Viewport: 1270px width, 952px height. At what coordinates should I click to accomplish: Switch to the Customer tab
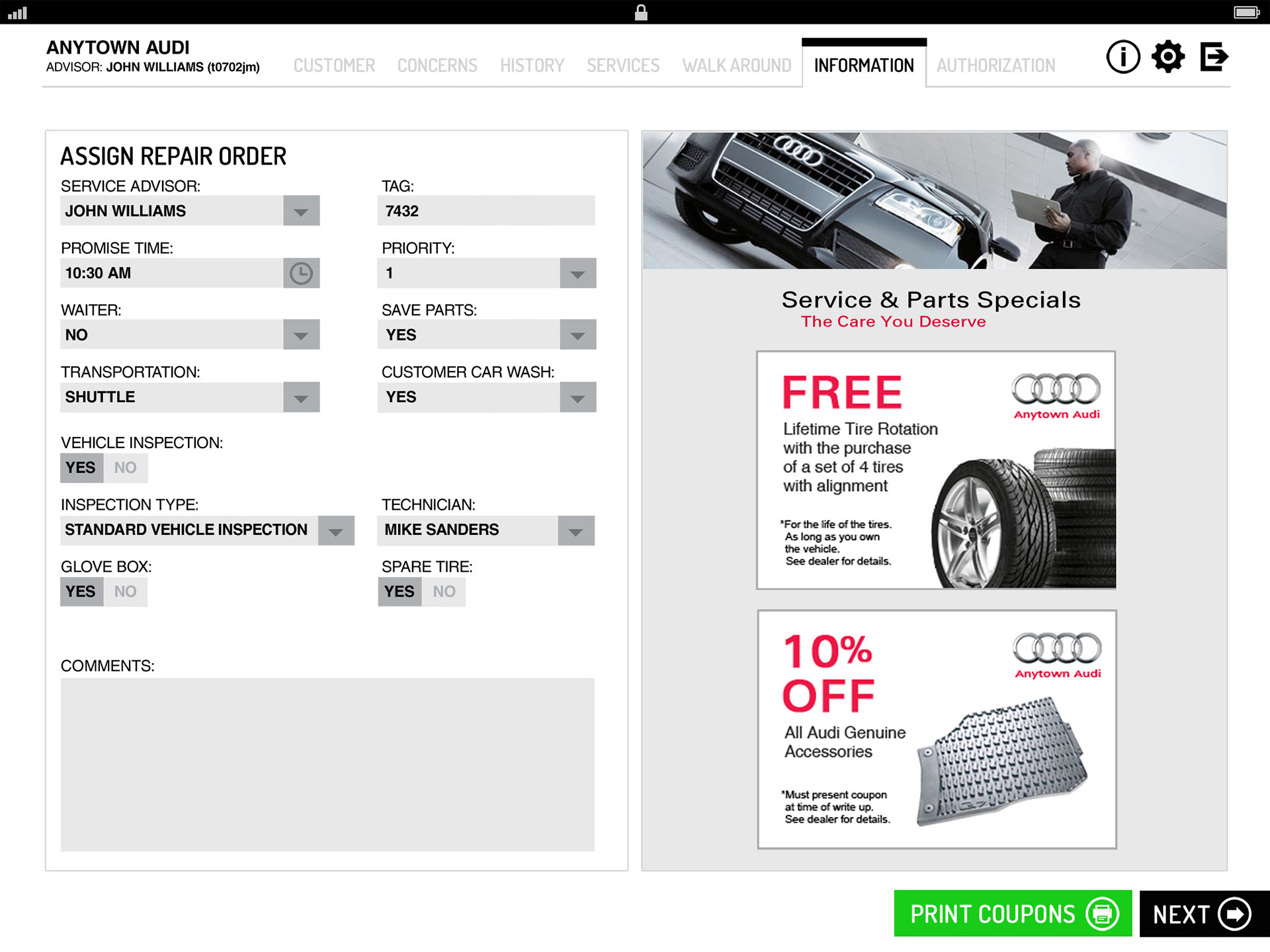tap(334, 65)
